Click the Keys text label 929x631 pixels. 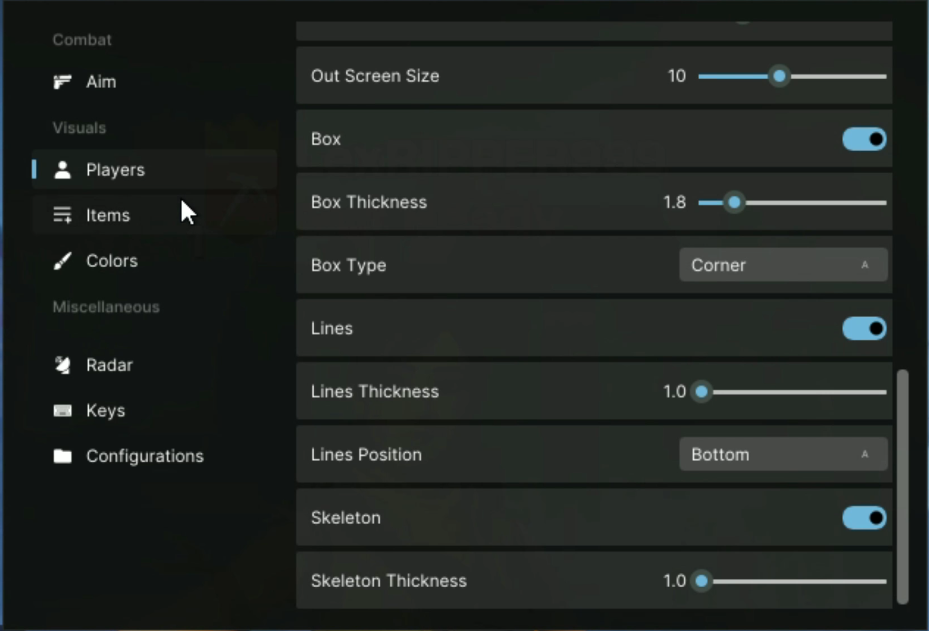coord(106,411)
